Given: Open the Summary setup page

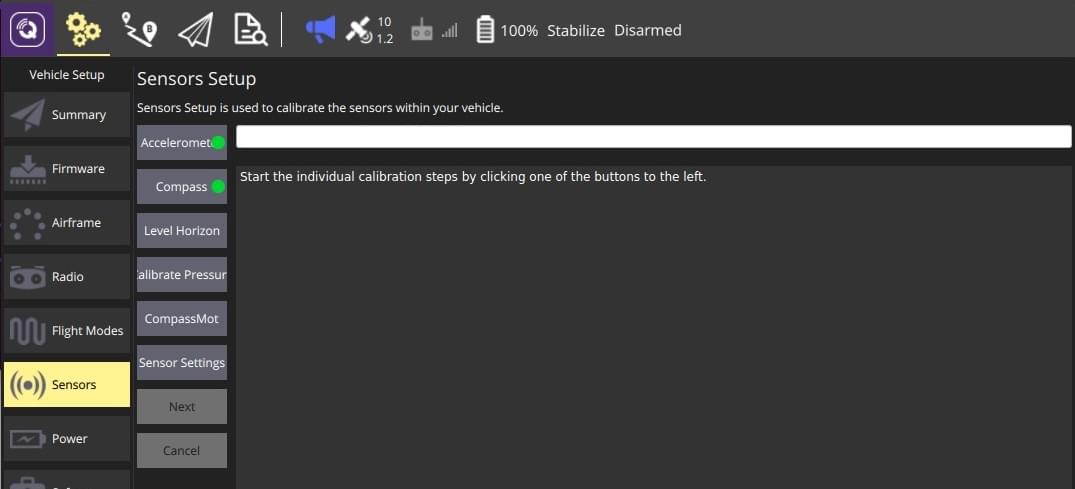Looking at the screenshot, I should tap(67, 115).
